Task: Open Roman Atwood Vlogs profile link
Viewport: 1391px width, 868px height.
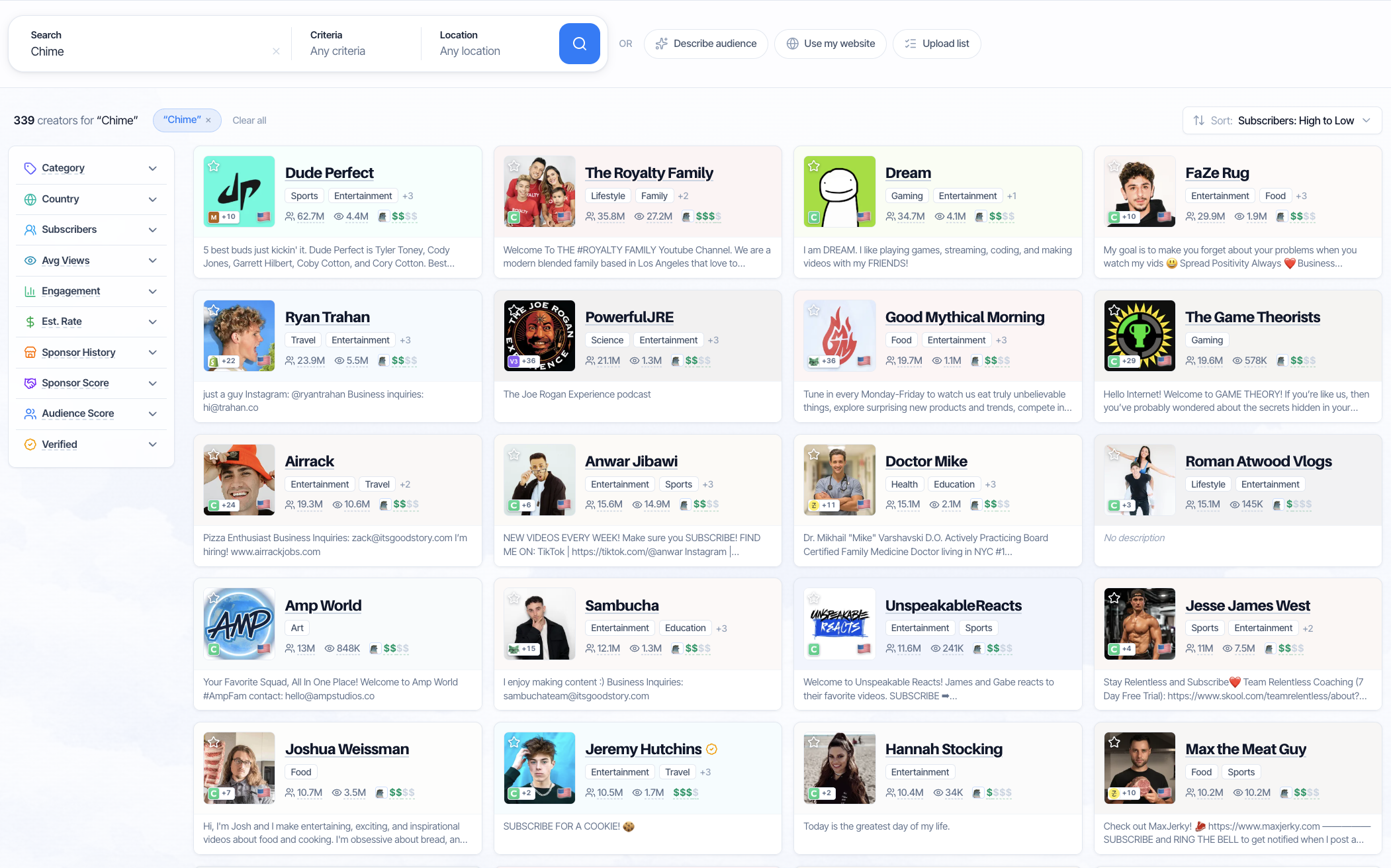Action: point(1258,461)
